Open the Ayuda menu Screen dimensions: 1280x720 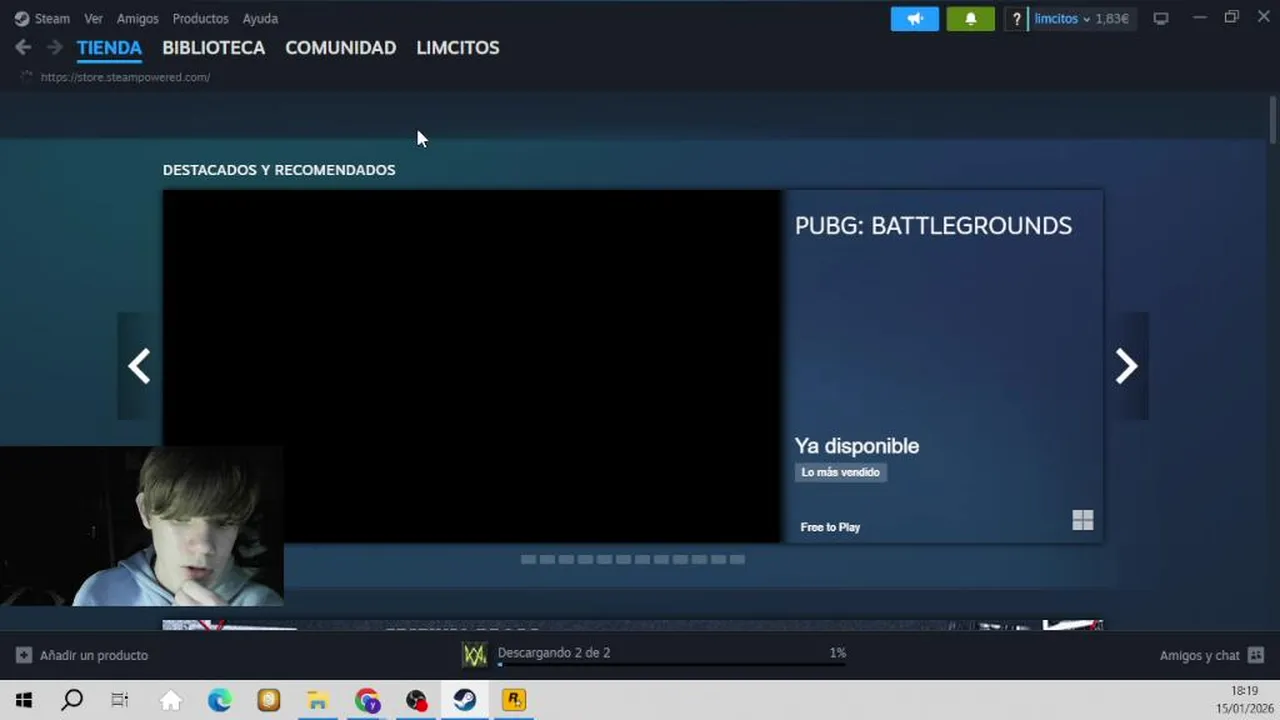[260, 19]
